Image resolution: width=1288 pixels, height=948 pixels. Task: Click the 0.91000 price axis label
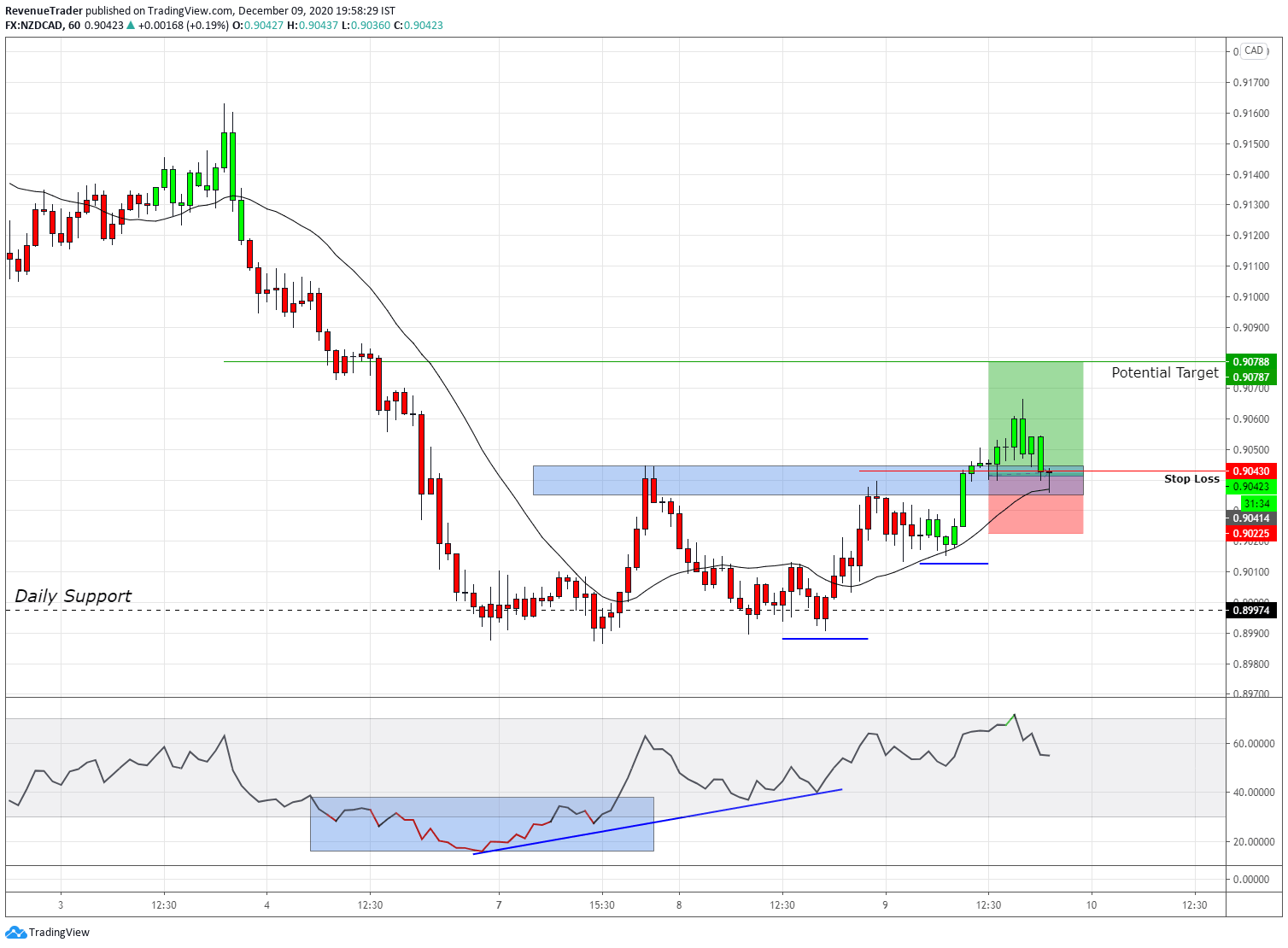1251,297
